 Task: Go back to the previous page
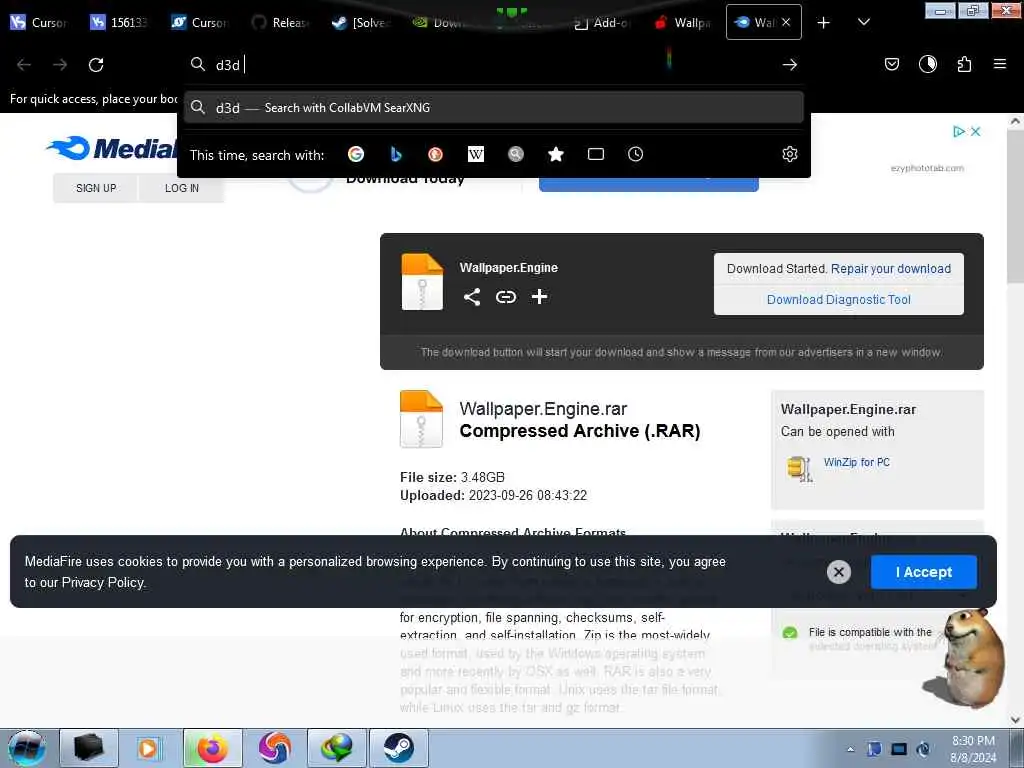point(24,65)
